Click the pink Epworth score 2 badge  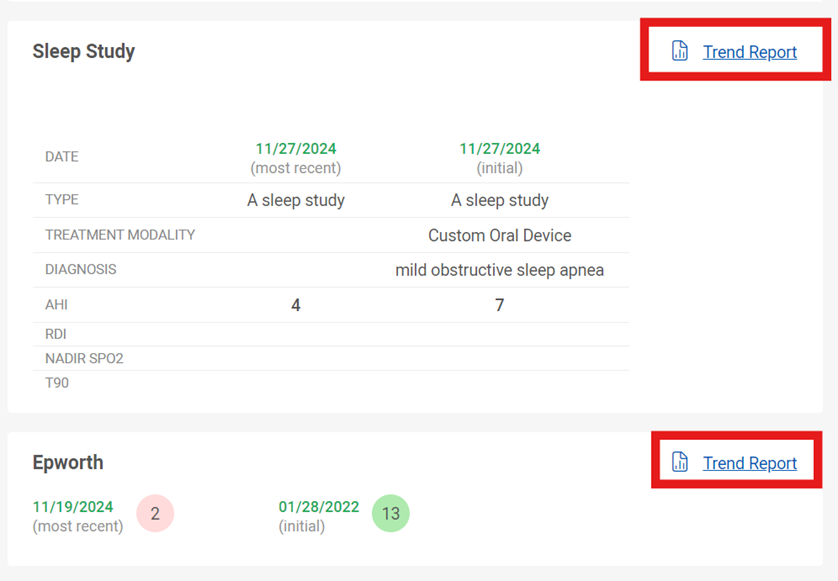[x=155, y=513]
